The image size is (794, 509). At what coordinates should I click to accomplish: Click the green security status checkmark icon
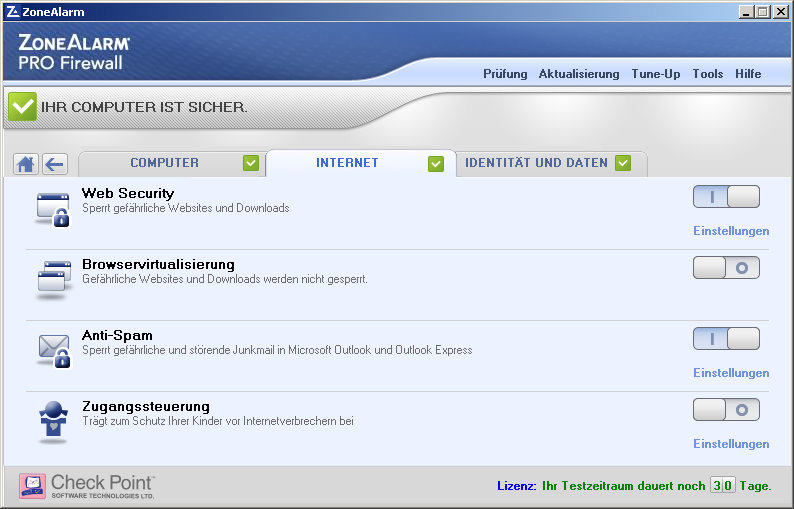[x=22, y=106]
